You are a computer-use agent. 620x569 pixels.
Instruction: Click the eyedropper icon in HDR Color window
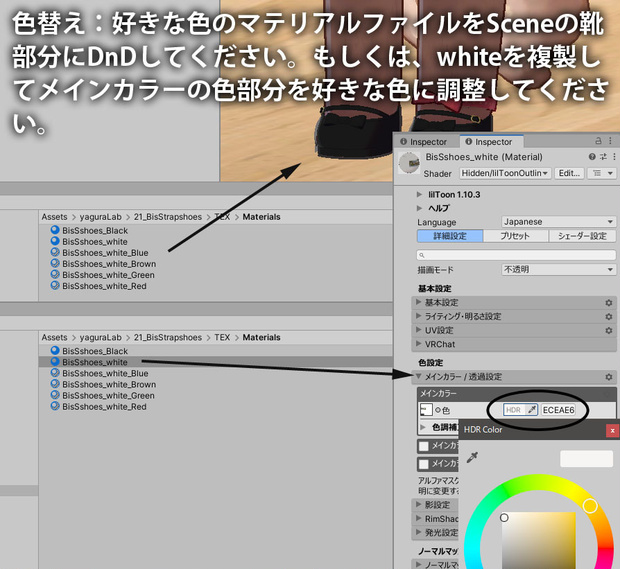(472, 457)
